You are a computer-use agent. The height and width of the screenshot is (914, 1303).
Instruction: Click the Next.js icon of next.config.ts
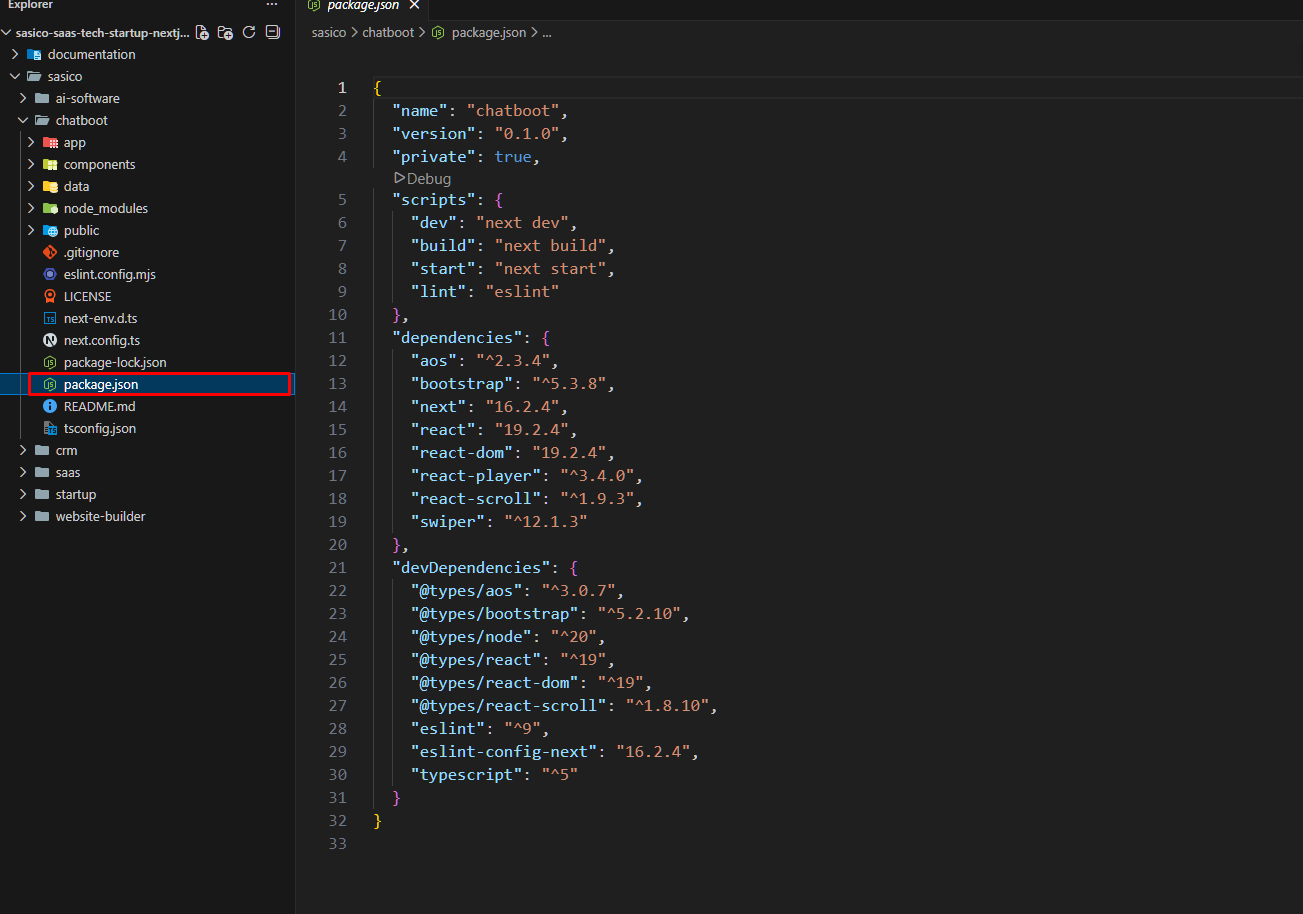point(50,340)
